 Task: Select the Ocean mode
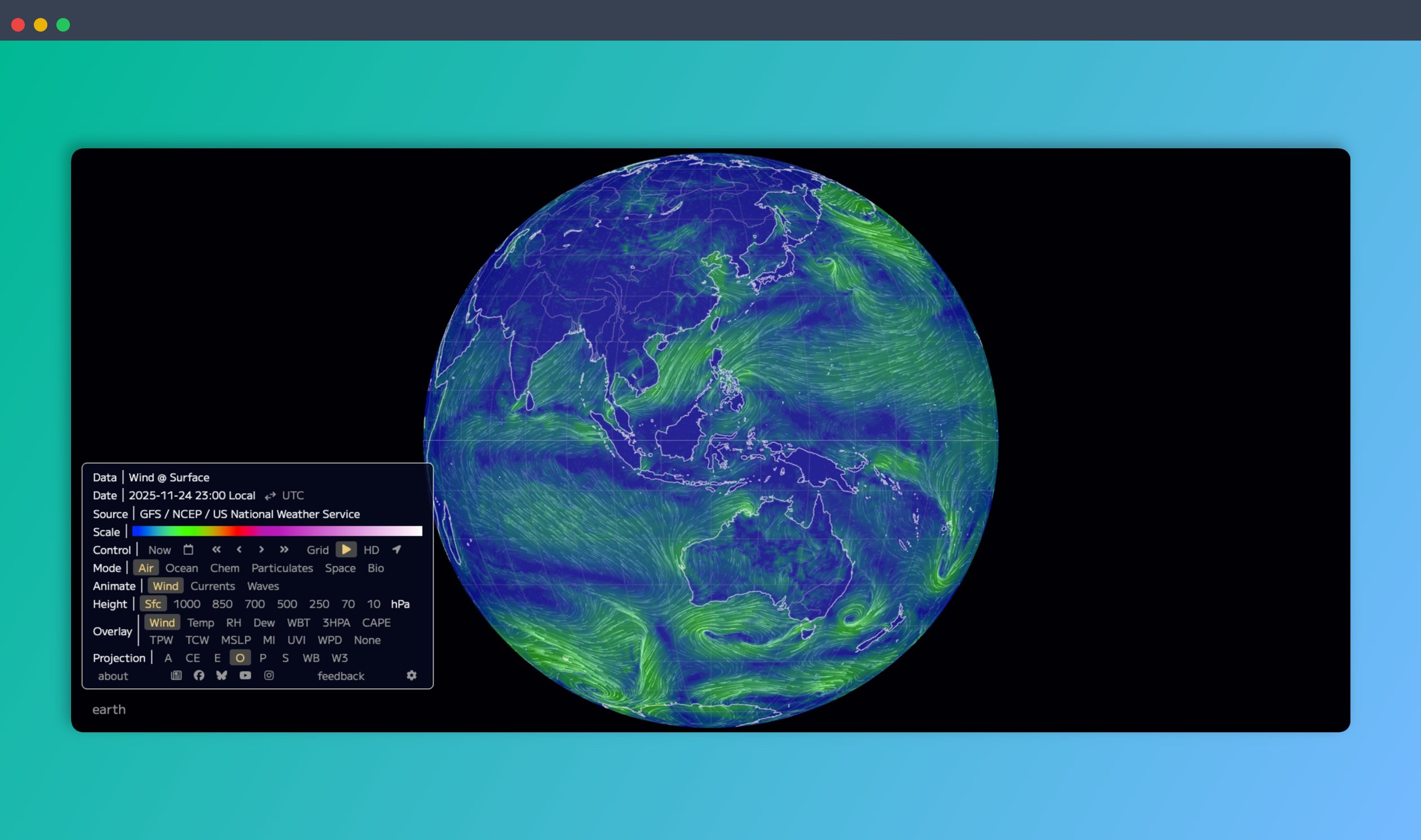pos(182,568)
